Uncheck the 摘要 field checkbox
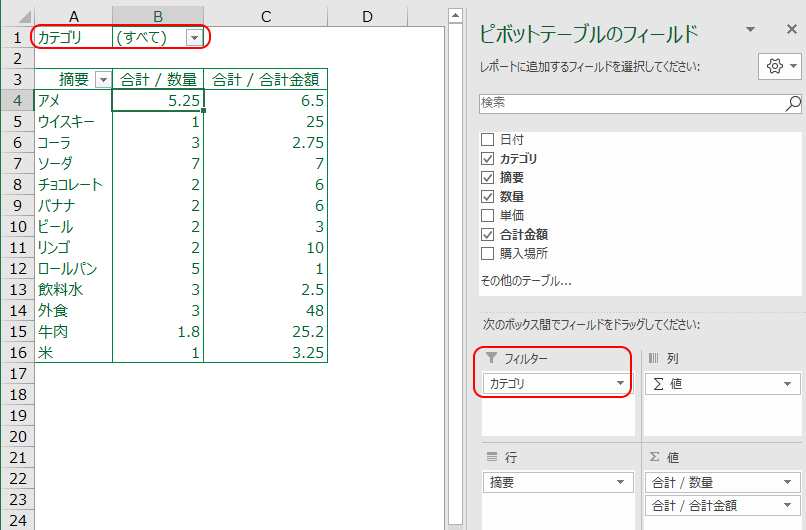Viewport: 806px width, 530px height. coord(487,177)
